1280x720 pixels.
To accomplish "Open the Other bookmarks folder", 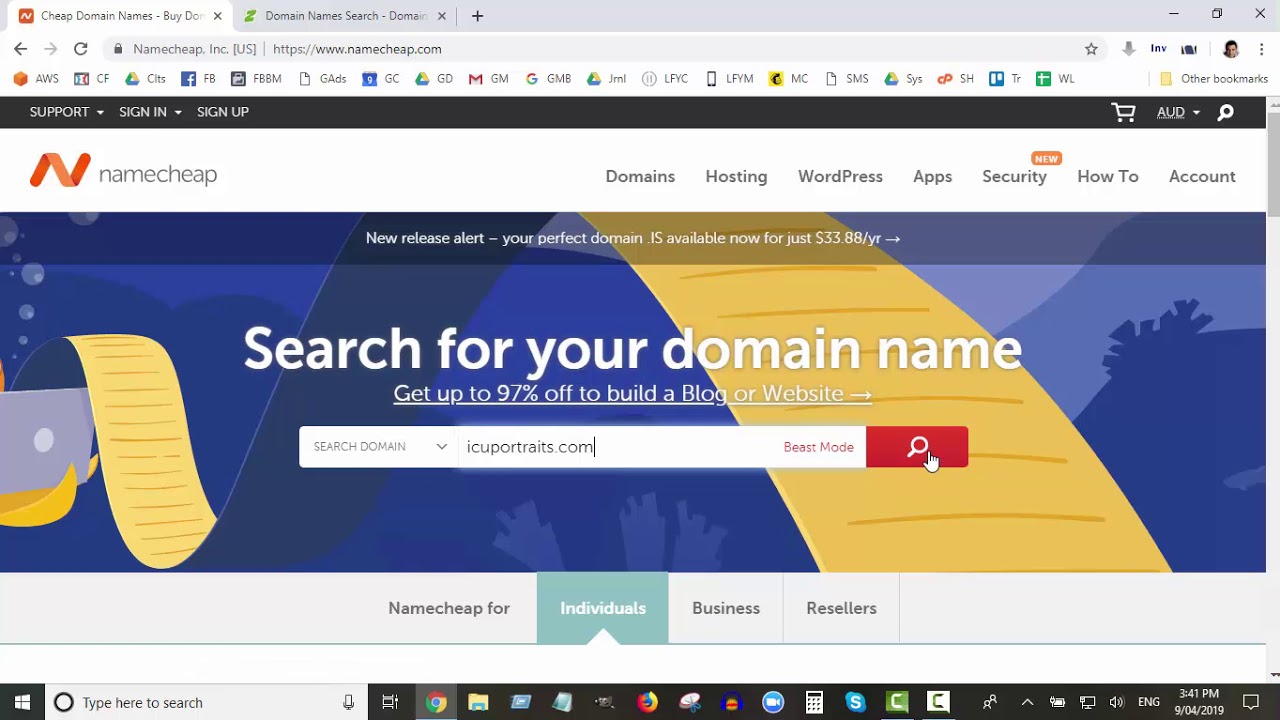I will [1213, 79].
